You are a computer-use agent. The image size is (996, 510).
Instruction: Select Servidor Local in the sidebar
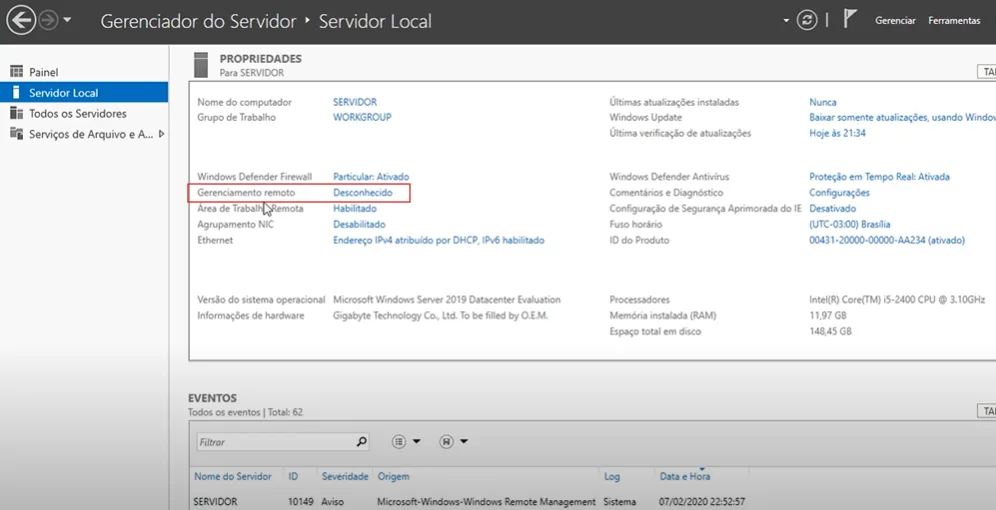point(63,93)
